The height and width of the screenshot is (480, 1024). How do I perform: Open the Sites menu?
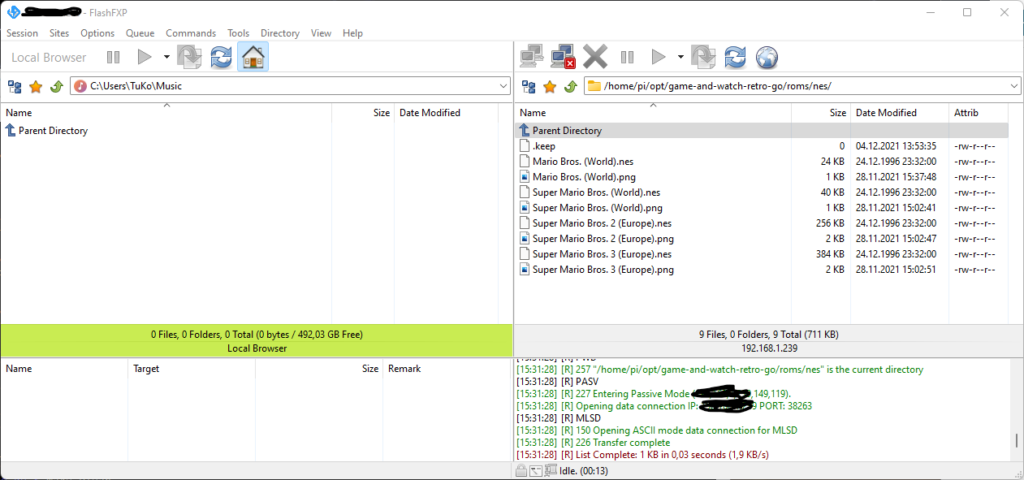tap(59, 33)
